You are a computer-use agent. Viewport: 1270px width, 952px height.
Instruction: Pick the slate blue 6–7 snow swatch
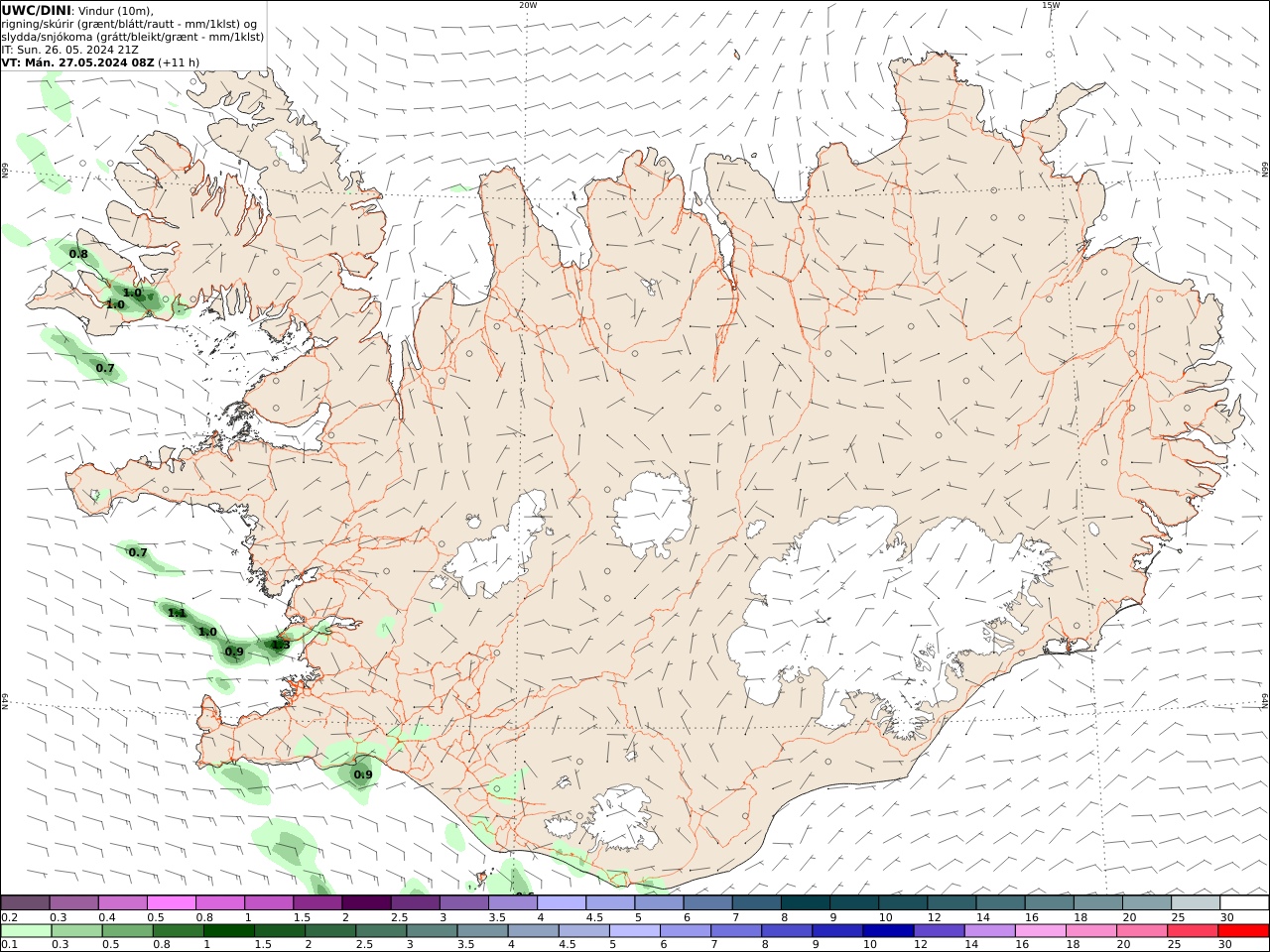(x=707, y=902)
